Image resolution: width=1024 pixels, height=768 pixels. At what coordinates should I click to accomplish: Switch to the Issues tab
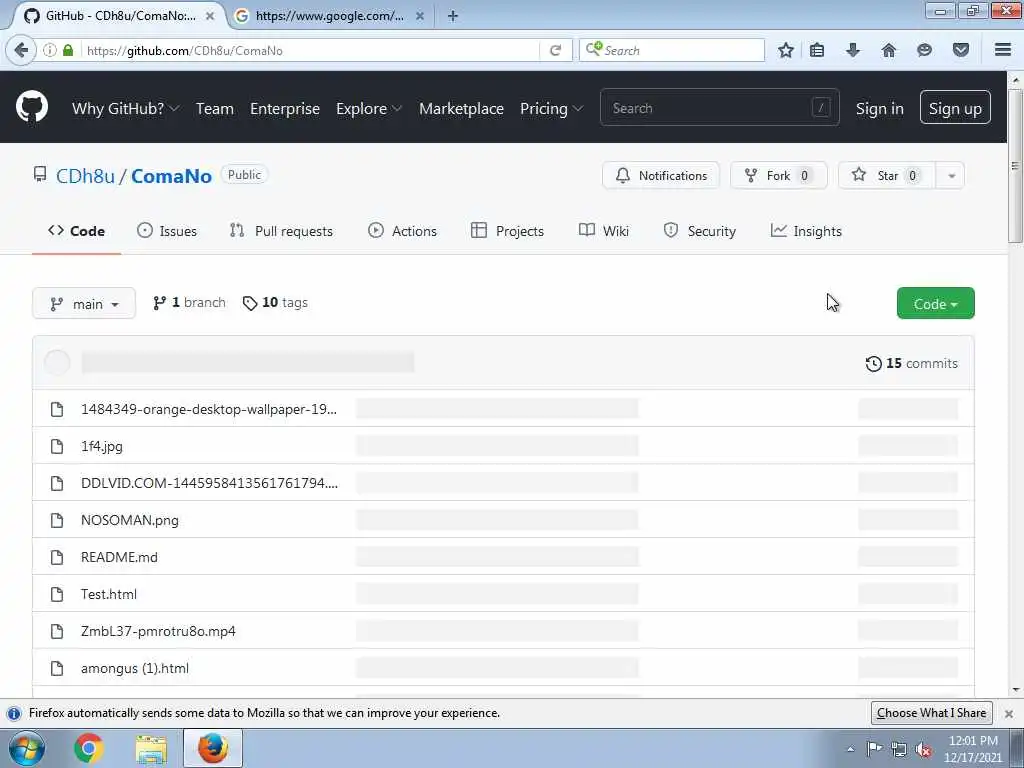coord(167,231)
